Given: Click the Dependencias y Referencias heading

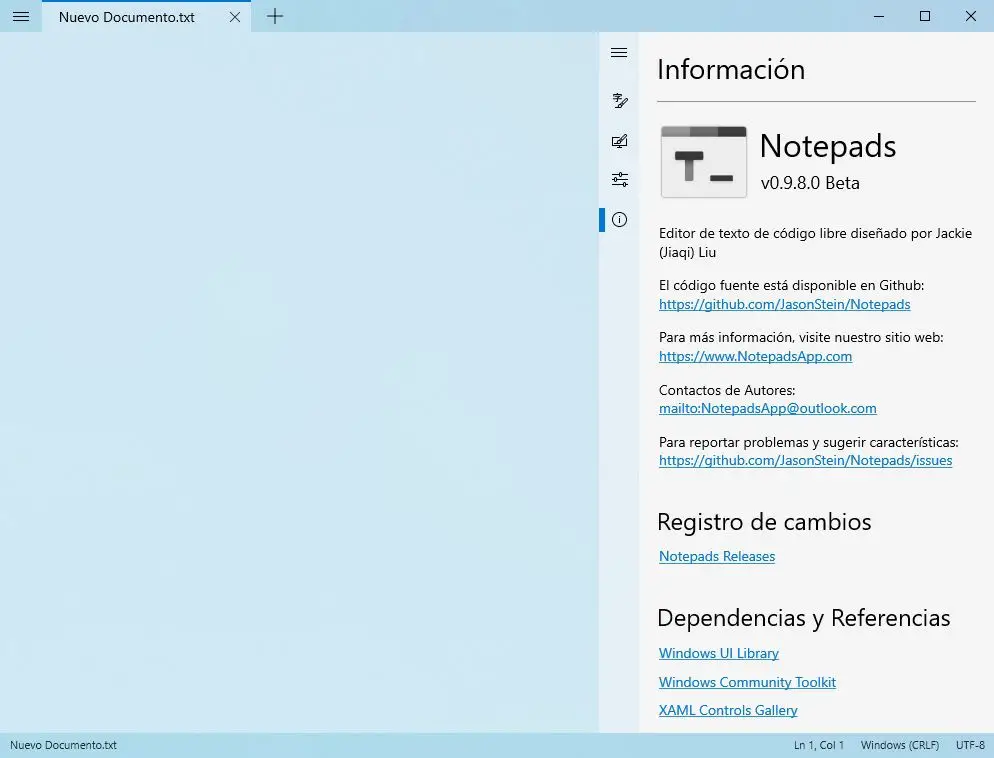Looking at the screenshot, I should [803, 618].
